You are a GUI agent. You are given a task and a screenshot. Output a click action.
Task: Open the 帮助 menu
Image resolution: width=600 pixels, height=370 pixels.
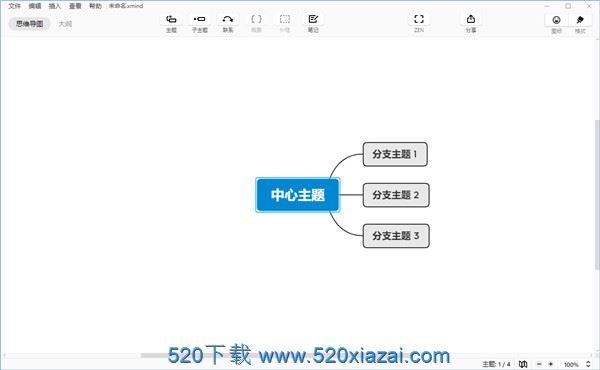click(96, 6)
